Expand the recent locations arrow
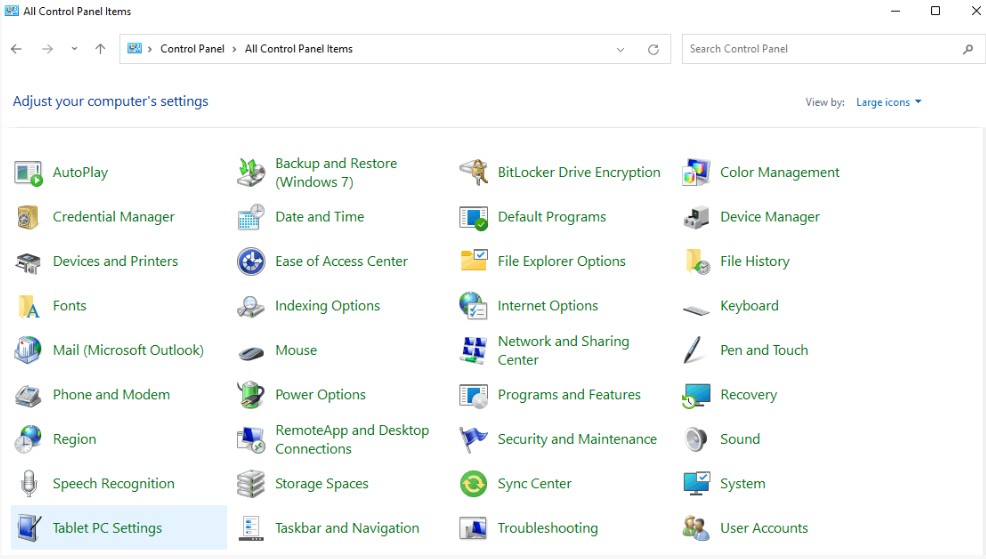Viewport: 986px width, 559px height. 74,49
